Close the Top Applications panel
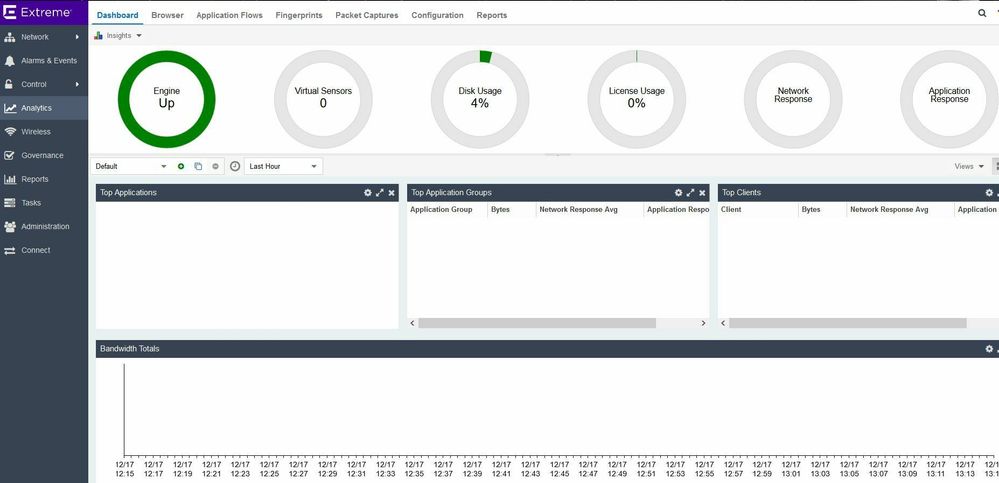This screenshot has width=999, height=483. coord(391,192)
